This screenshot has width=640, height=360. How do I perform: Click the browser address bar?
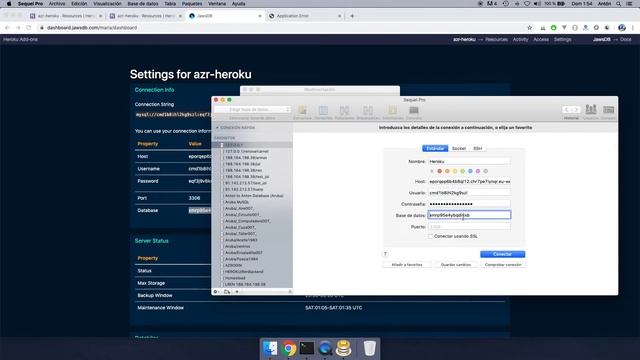282,28
